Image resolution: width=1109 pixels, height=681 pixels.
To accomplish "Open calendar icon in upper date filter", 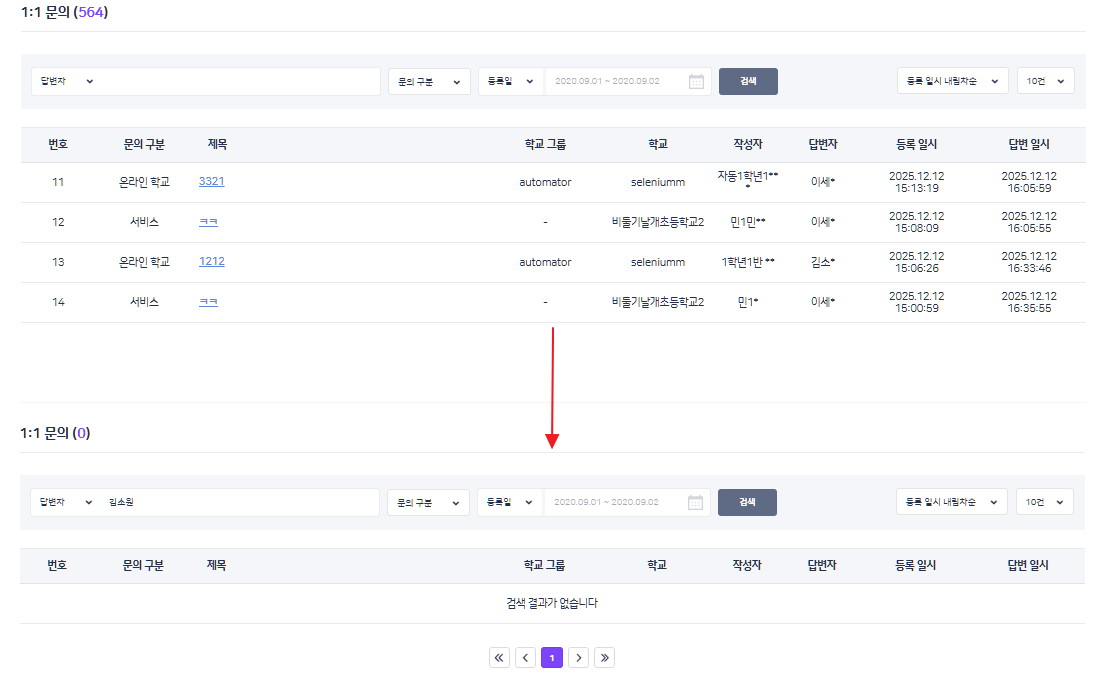I will (697, 82).
